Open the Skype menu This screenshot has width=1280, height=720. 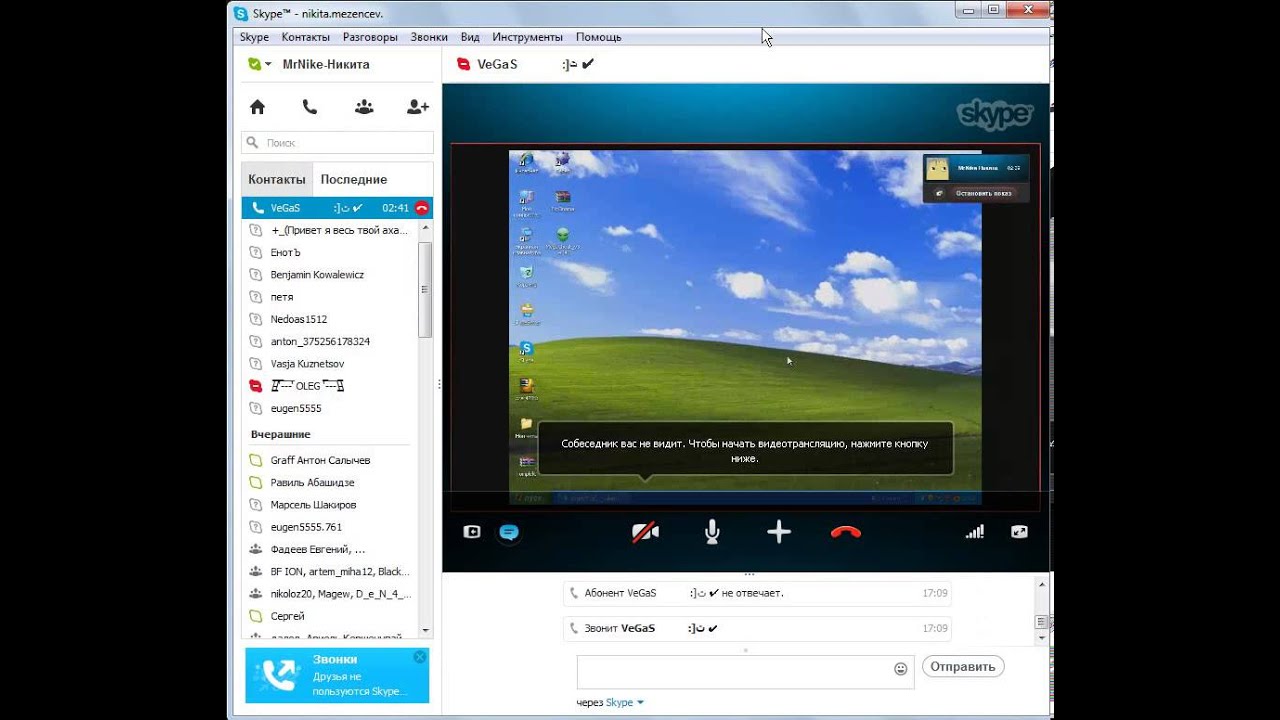click(254, 37)
